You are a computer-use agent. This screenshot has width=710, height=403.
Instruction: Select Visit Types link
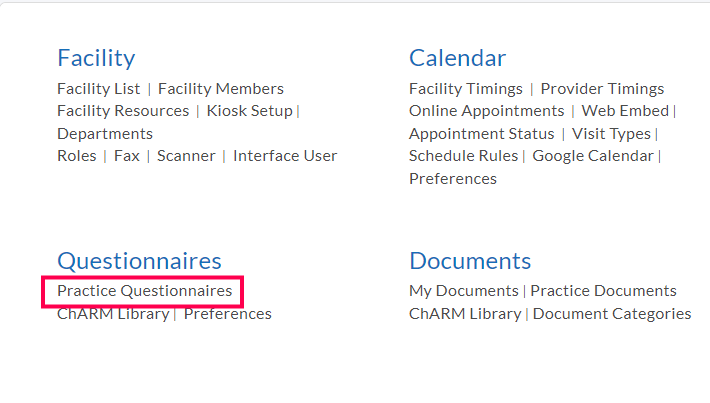(x=611, y=134)
